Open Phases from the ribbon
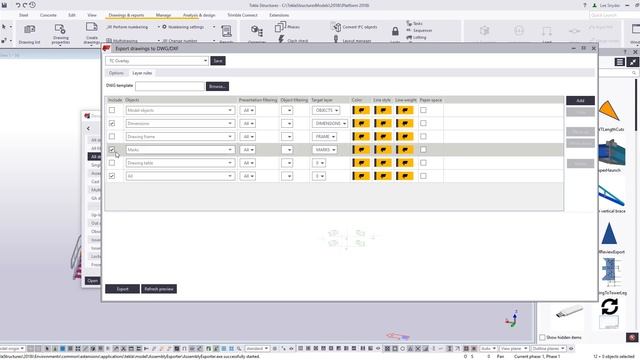 [x=287, y=27]
